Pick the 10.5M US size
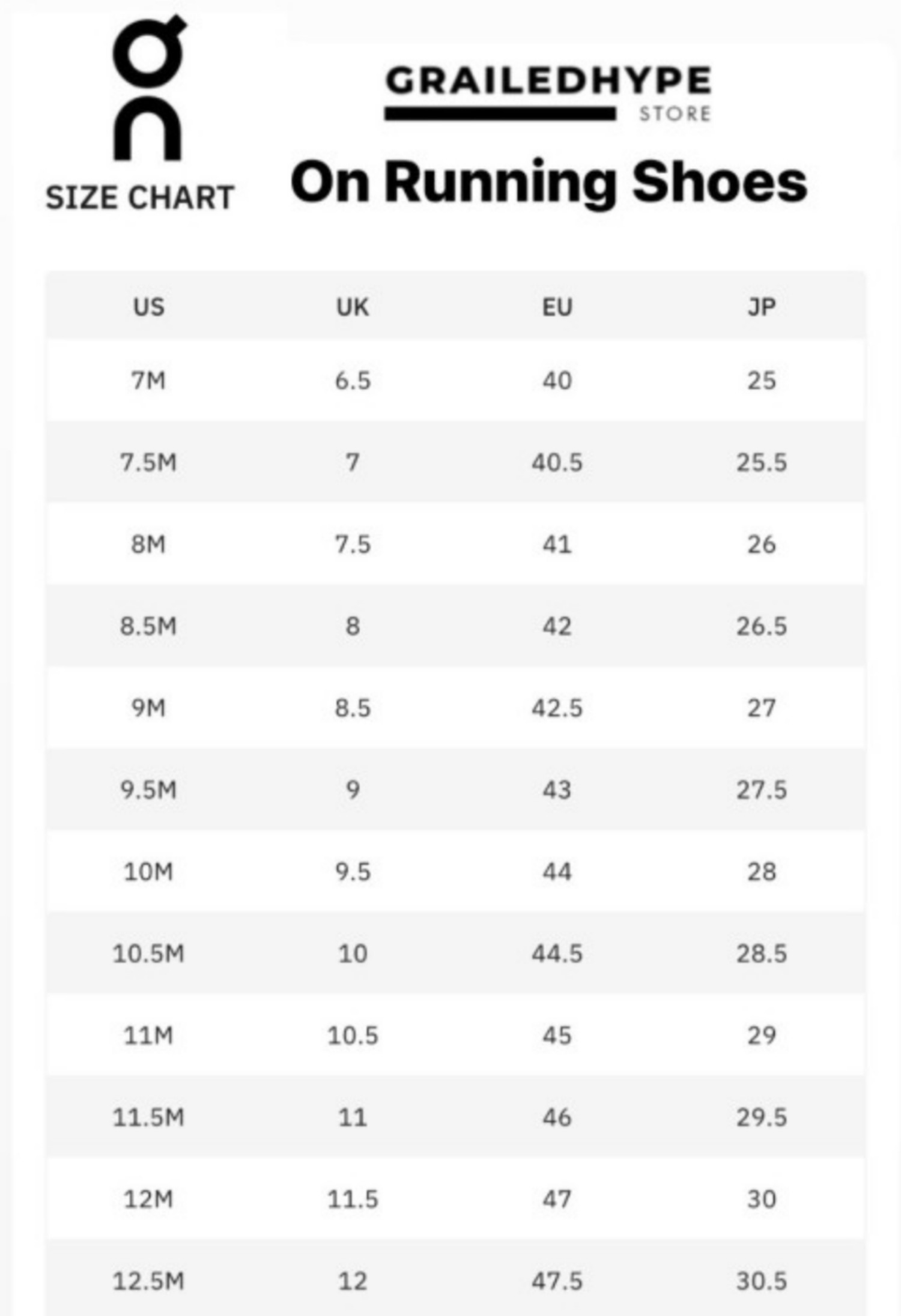901x1316 pixels. click(x=148, y=953)
